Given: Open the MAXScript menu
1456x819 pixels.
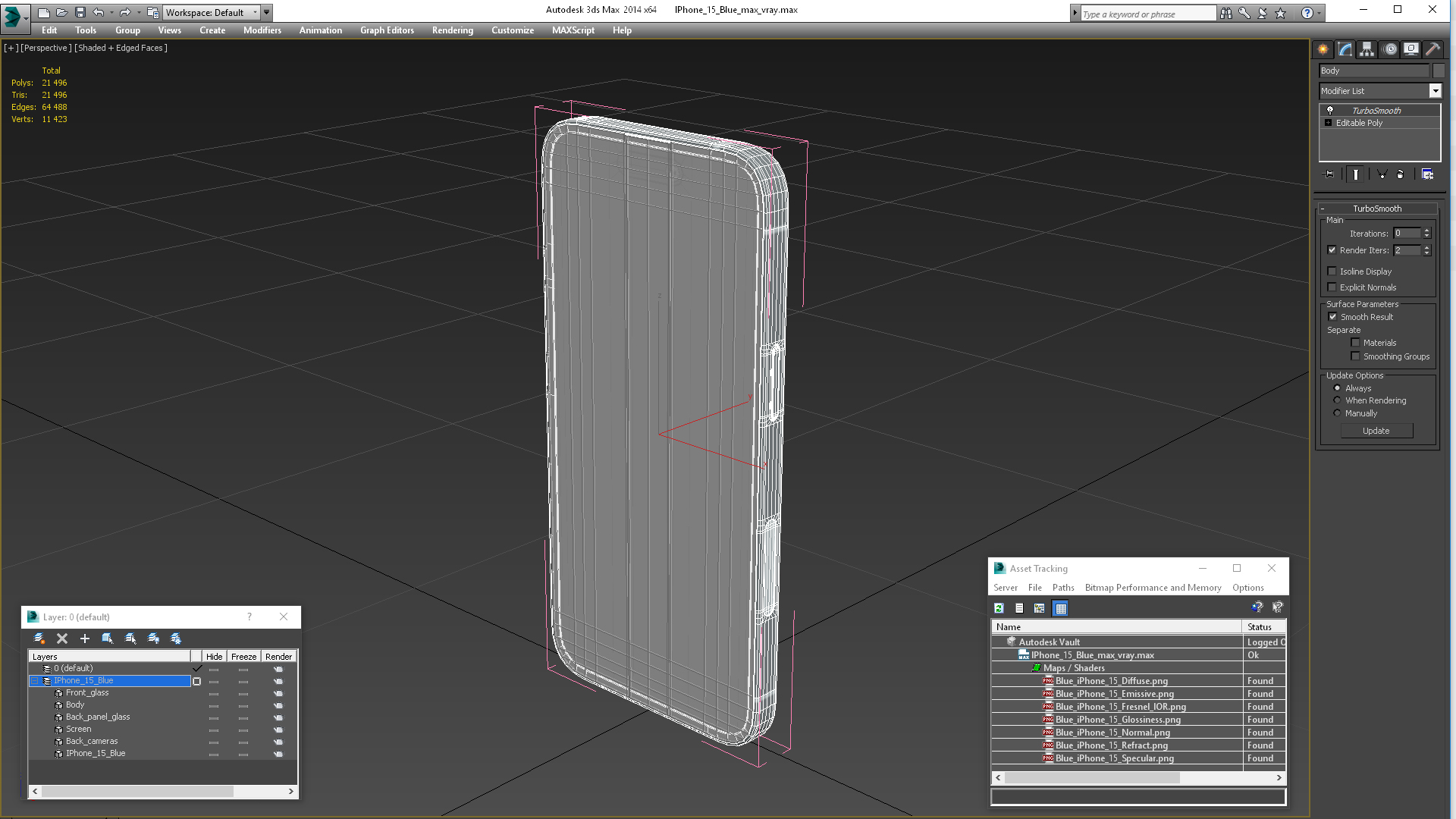Looking at the screenshot, I should 573,30.
